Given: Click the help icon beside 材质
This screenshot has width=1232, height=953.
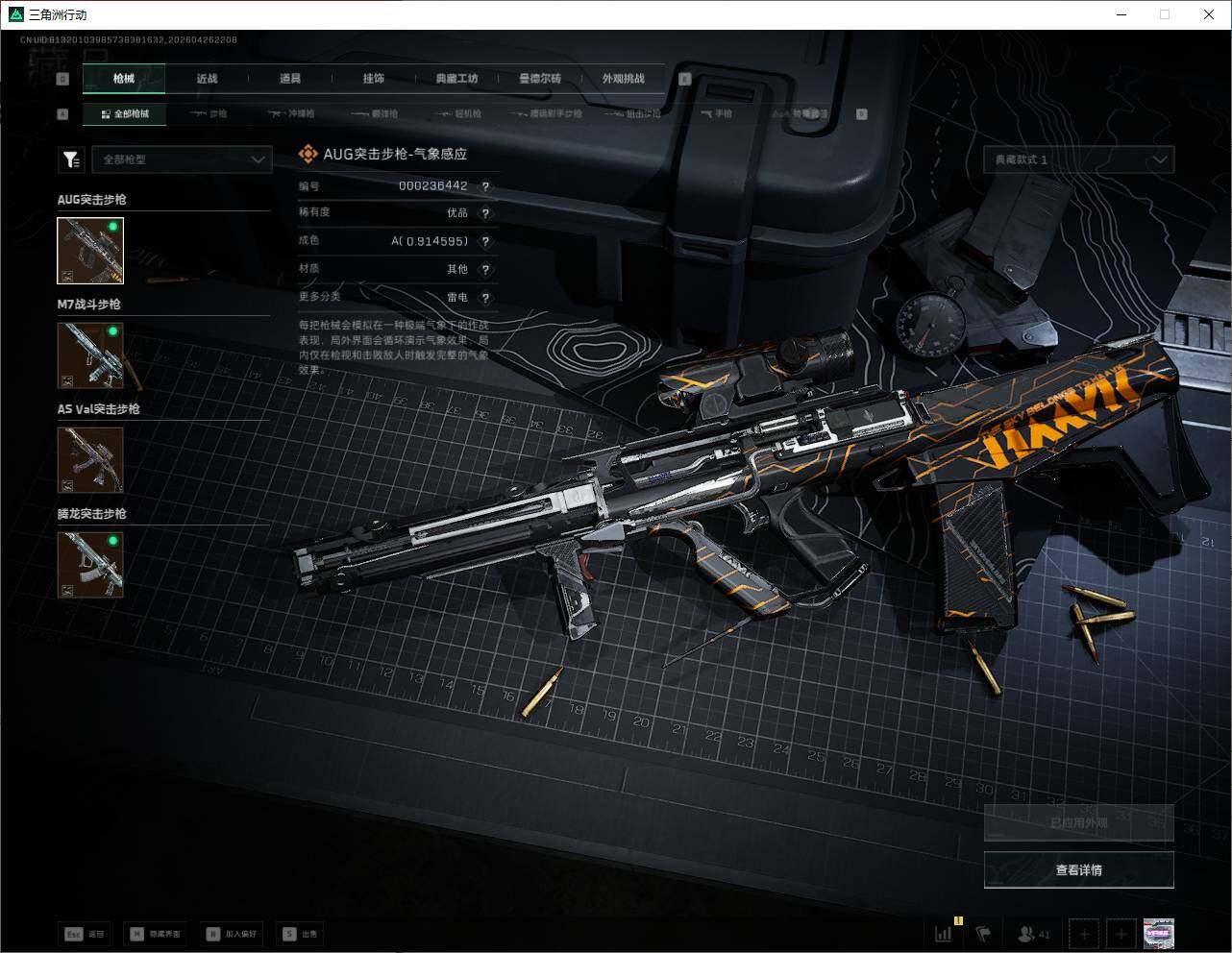Looking at the screenshot, I should 485,269.
